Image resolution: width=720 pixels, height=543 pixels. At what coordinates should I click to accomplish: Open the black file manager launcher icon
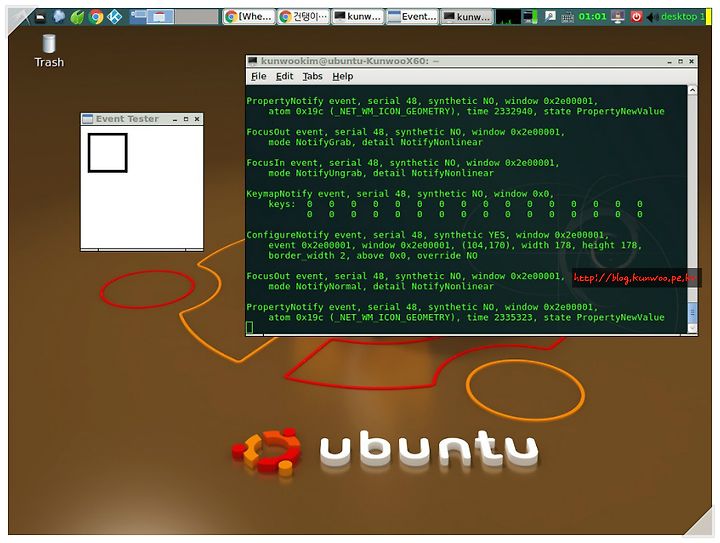pyautogui.click(x=40, y=17)
